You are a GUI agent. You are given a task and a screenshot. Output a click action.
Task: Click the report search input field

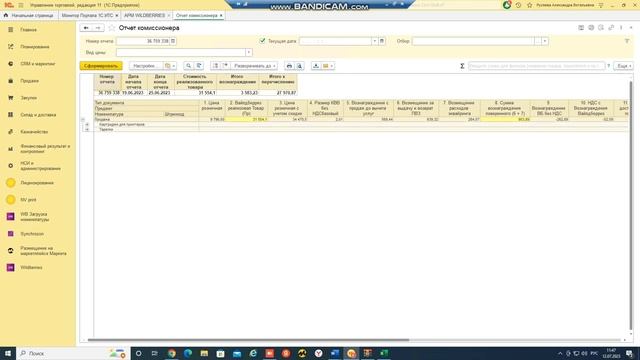point(536,66)
